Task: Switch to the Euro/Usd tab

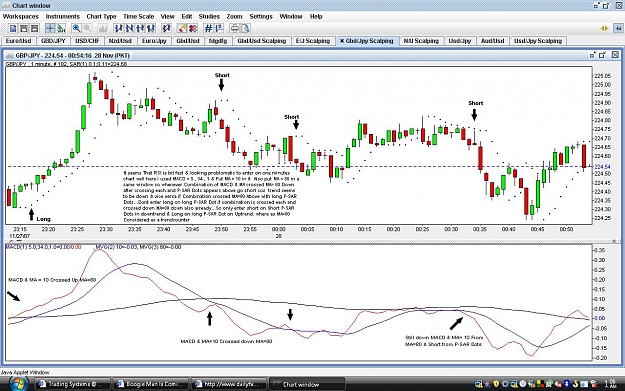Action: (18, 41)
